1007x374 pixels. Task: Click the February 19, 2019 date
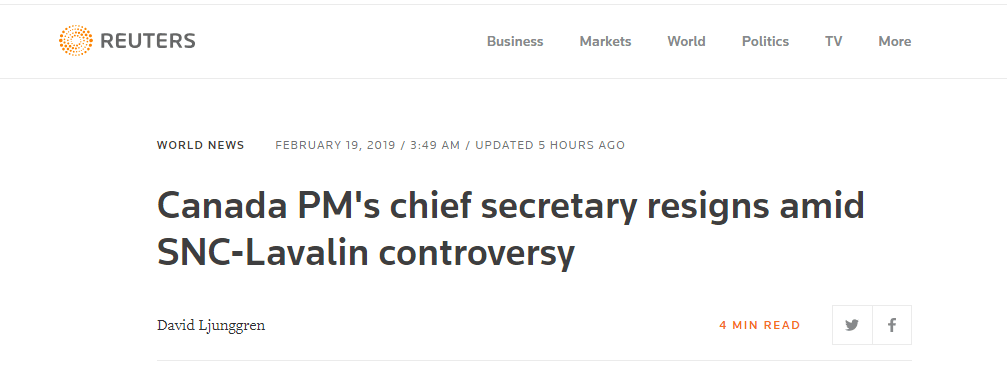335,145
